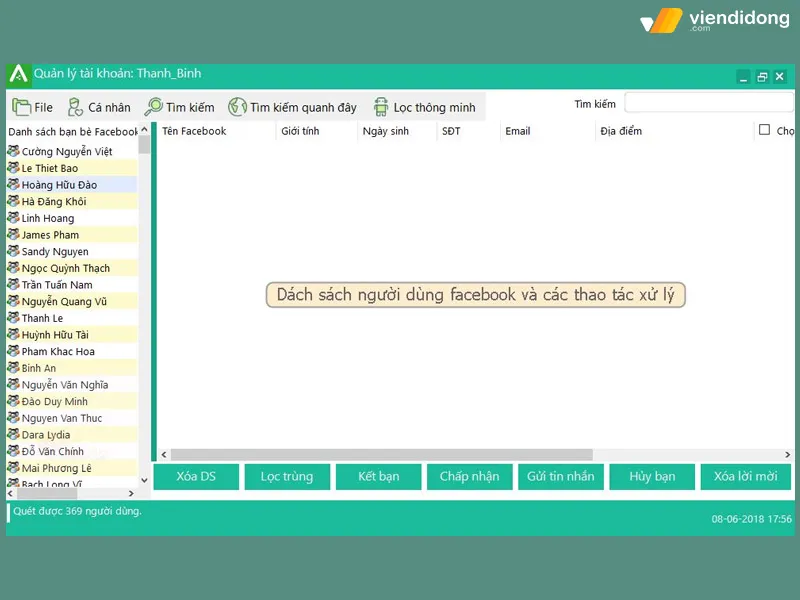Click the friend icon next to Binh An
This screenshot has width=800, height=600.
click(13, 368)
